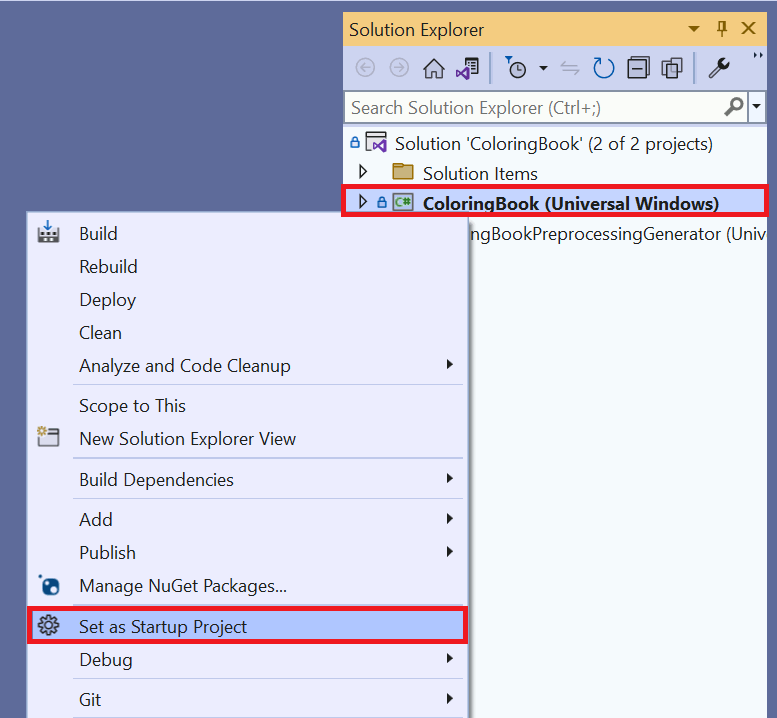Click the Pending Changes Filter clock icon
The height and width of the screenshot is (718, 777).
click(516, 68)
